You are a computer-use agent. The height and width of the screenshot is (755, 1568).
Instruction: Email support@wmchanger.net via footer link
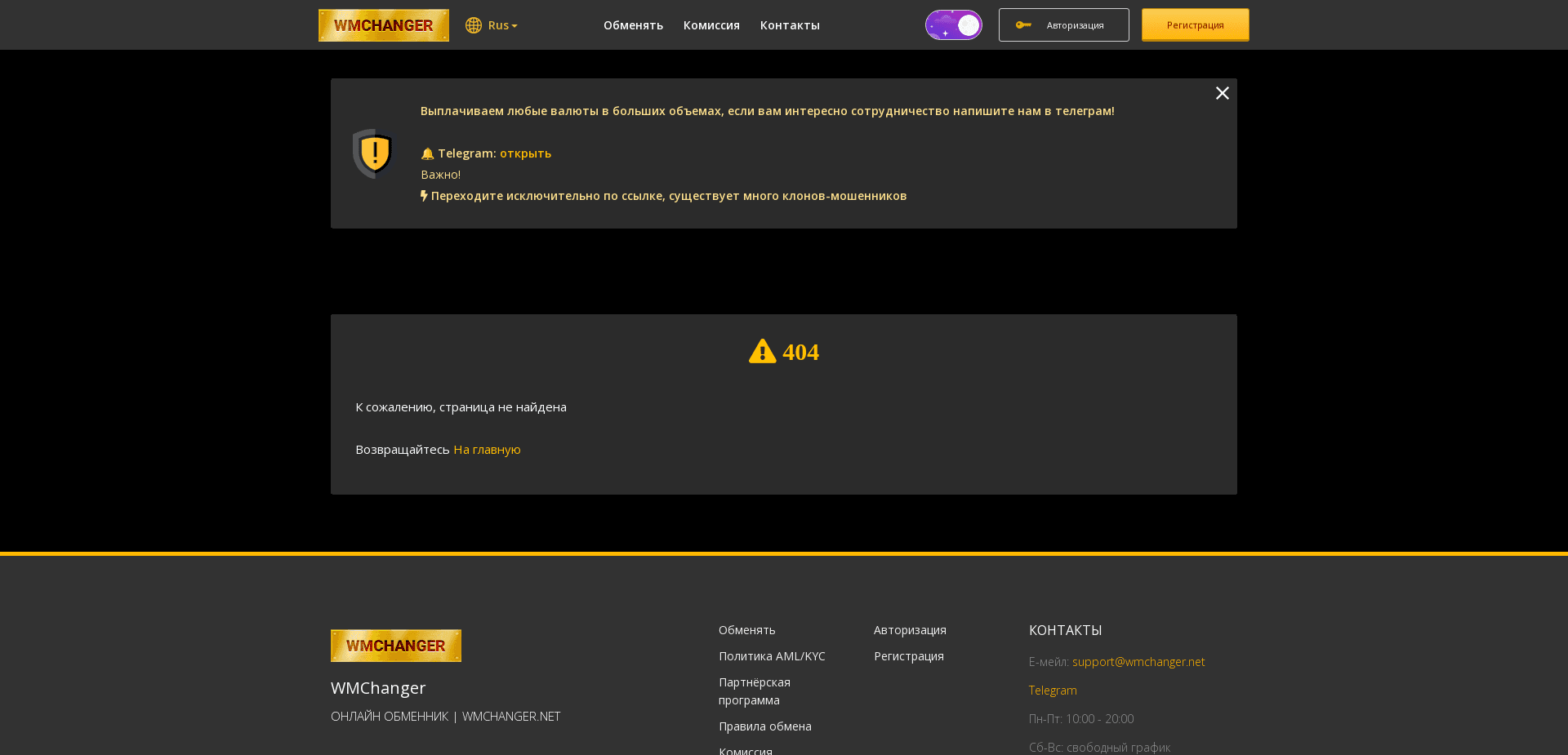point(1138,661)
